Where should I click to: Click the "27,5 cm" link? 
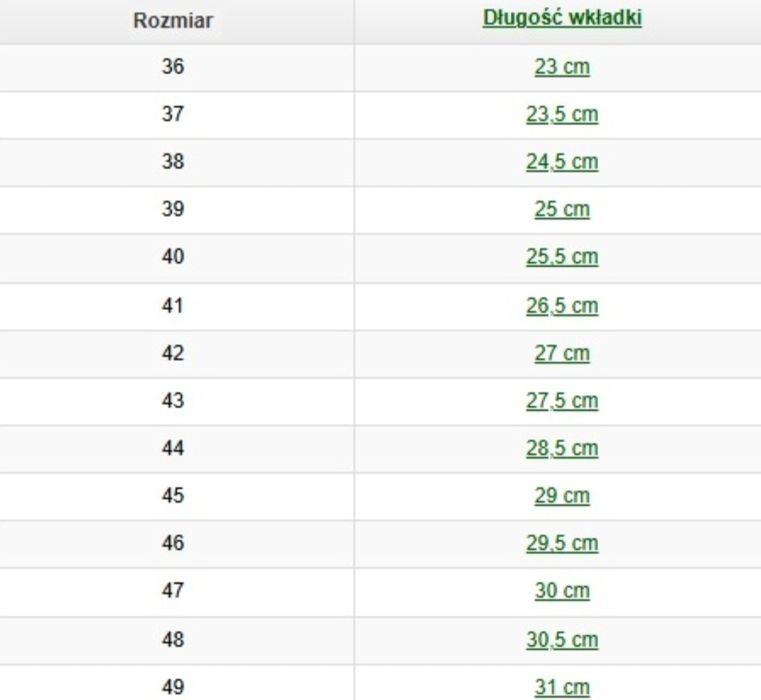click(x=561, y=401)
